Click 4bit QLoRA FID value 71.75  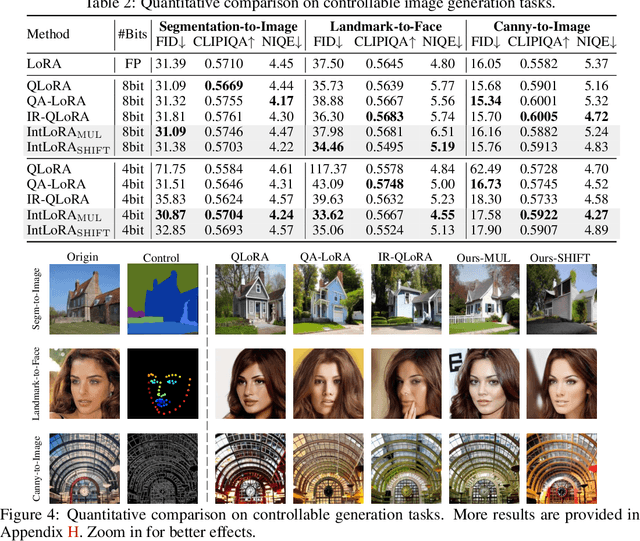tap(171, 169)
